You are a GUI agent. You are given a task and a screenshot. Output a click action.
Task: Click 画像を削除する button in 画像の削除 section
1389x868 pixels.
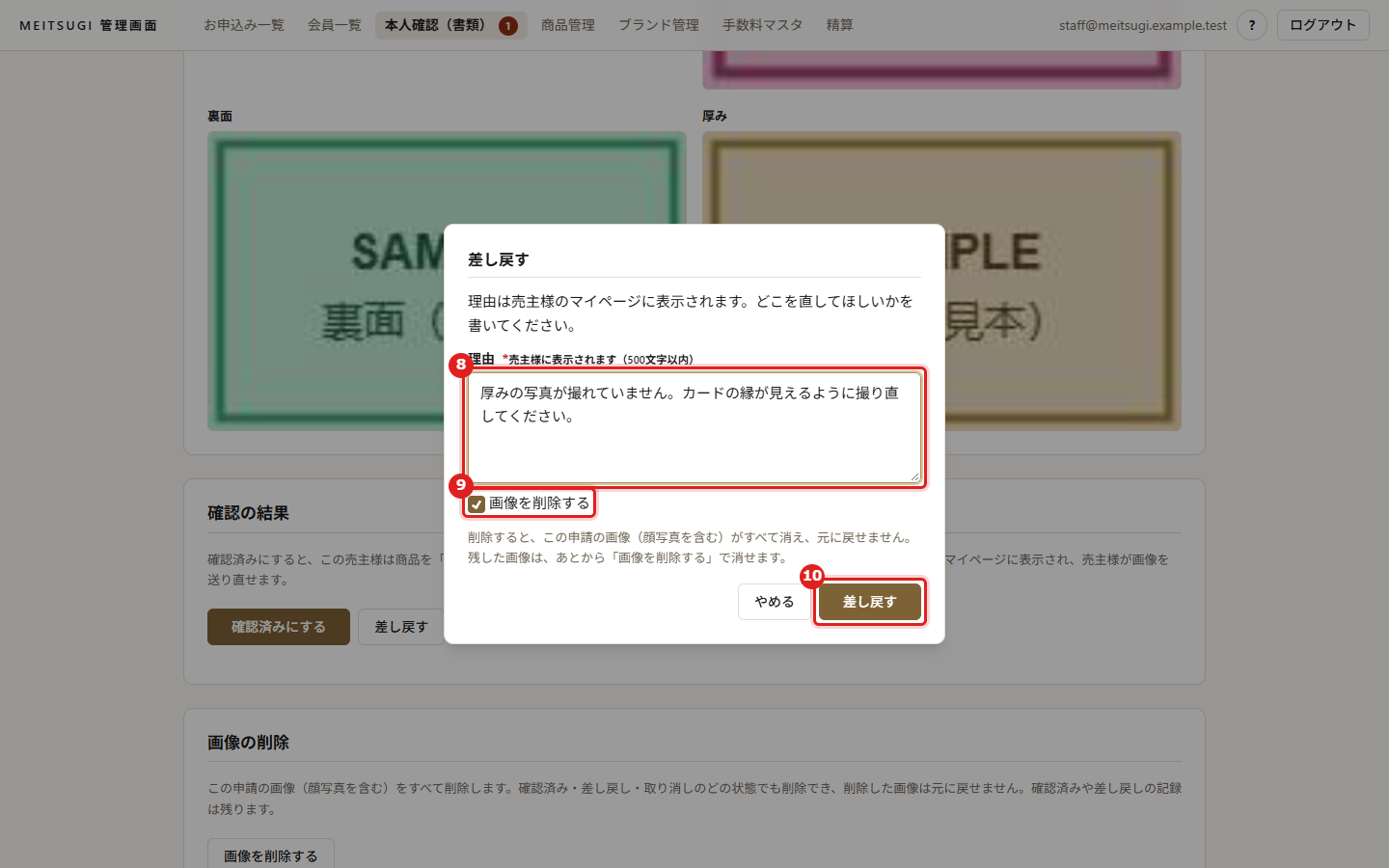(271, 855)
